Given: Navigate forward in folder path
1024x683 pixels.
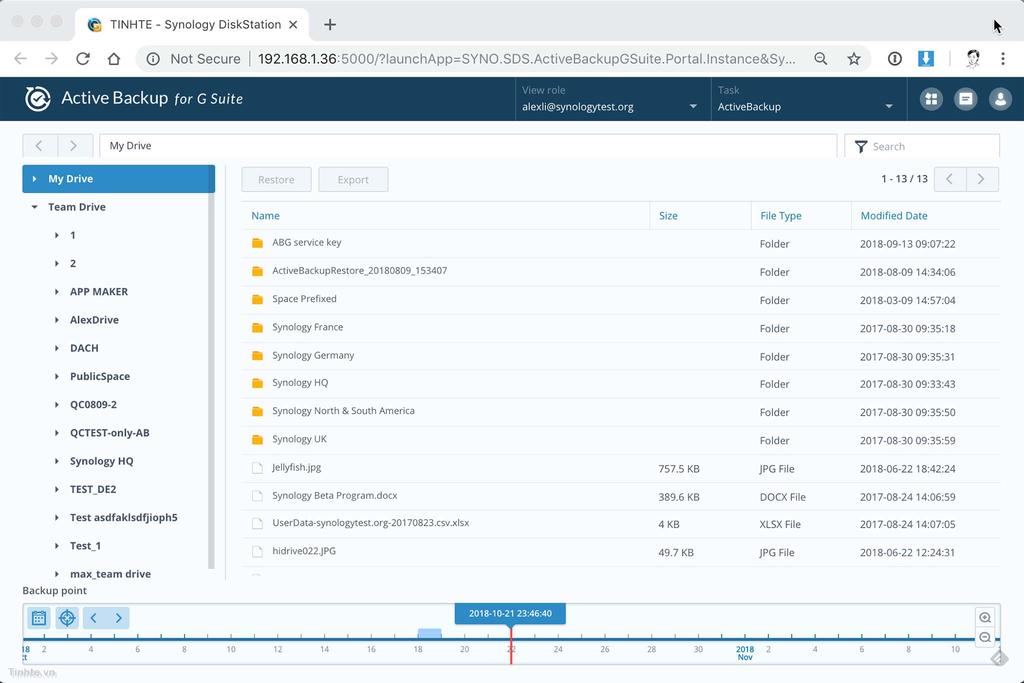Looking at the screenshot, I should (74, 146).
